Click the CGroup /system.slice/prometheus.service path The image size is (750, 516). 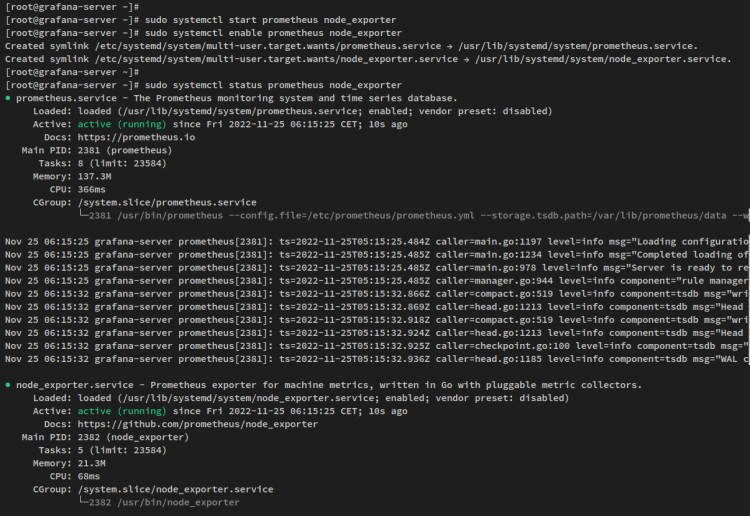coord(167,202)
